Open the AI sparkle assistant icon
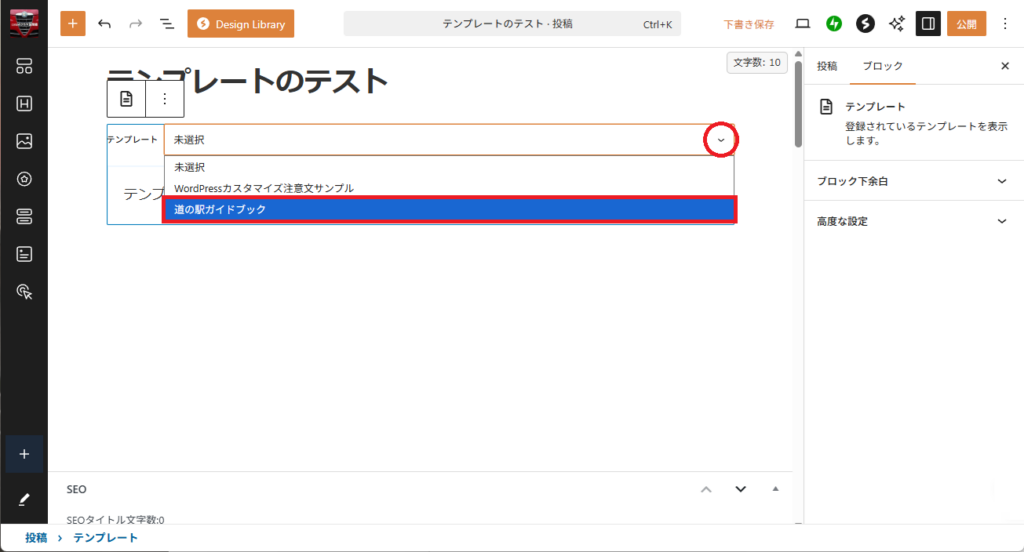 pyautogui.click(x=897, y=24)
